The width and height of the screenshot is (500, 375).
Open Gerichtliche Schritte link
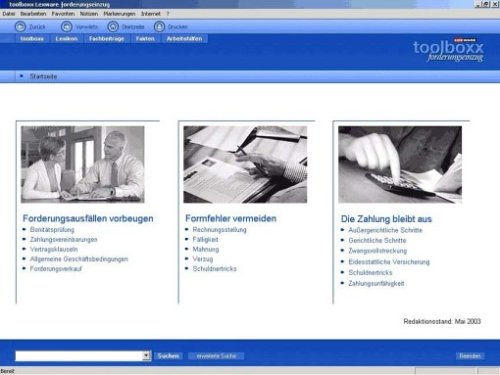coord(377,240)
